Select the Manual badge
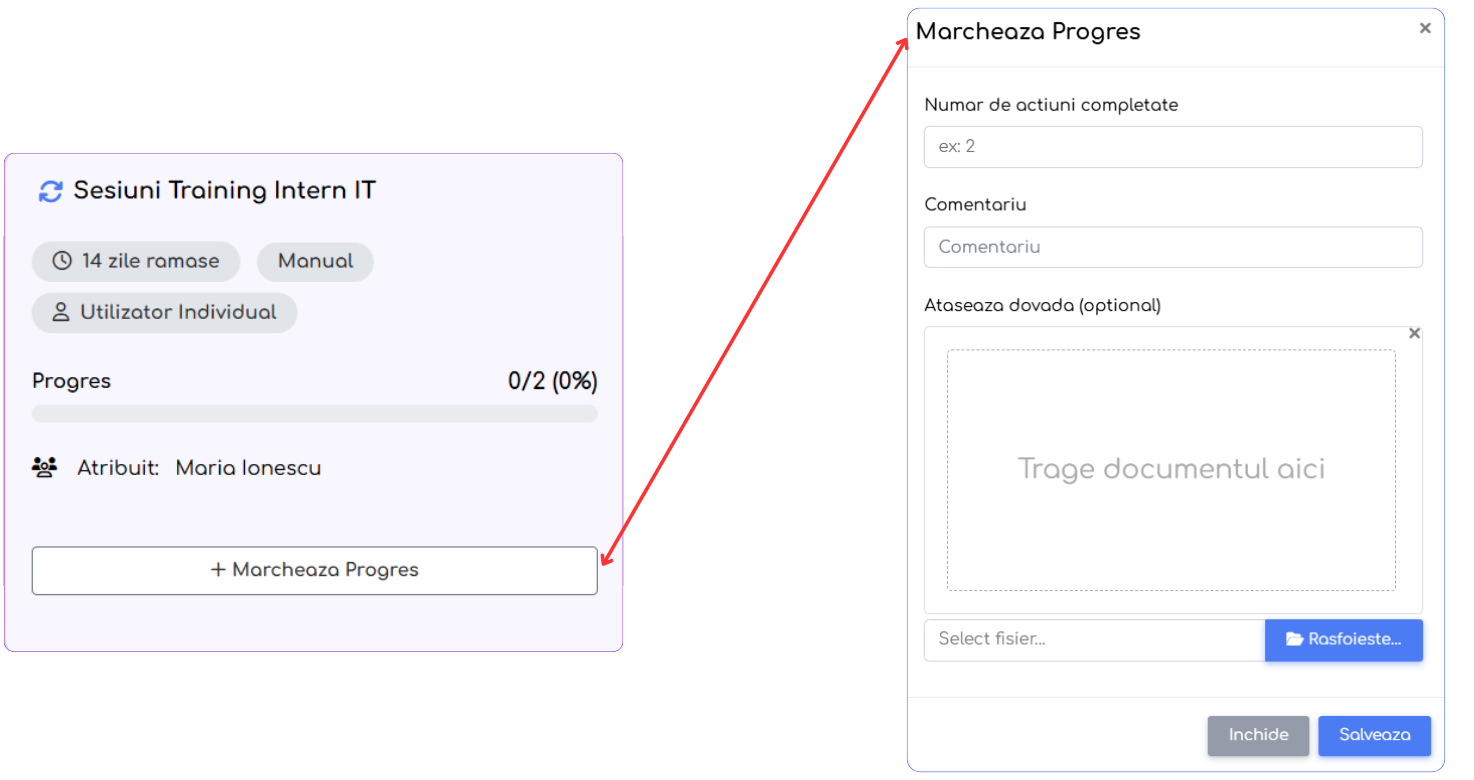Viewport: 1474px width, 780px height. click(x=315, y=261)
